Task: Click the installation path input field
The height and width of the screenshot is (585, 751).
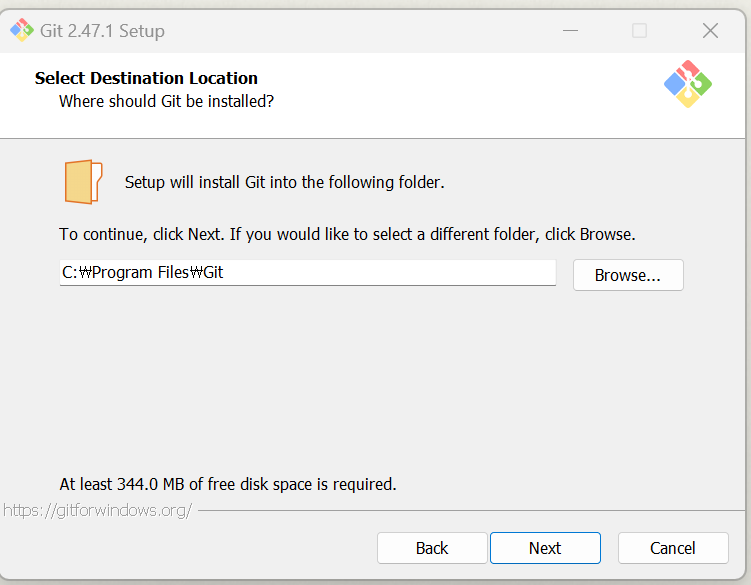Action: point(307,273)
